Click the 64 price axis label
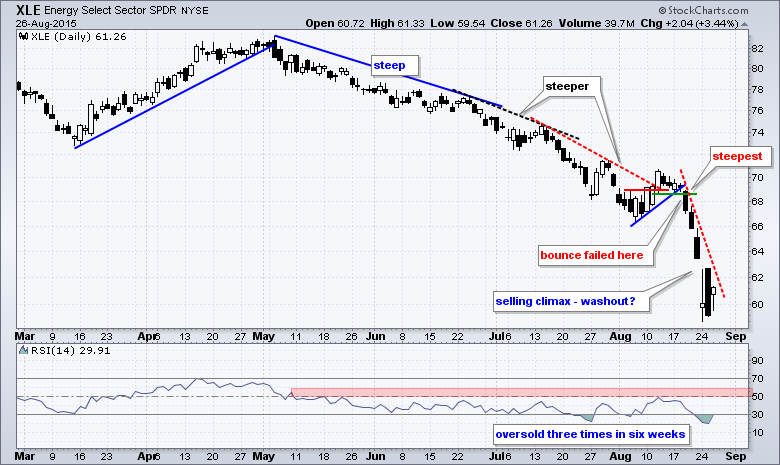 (757, 251)
